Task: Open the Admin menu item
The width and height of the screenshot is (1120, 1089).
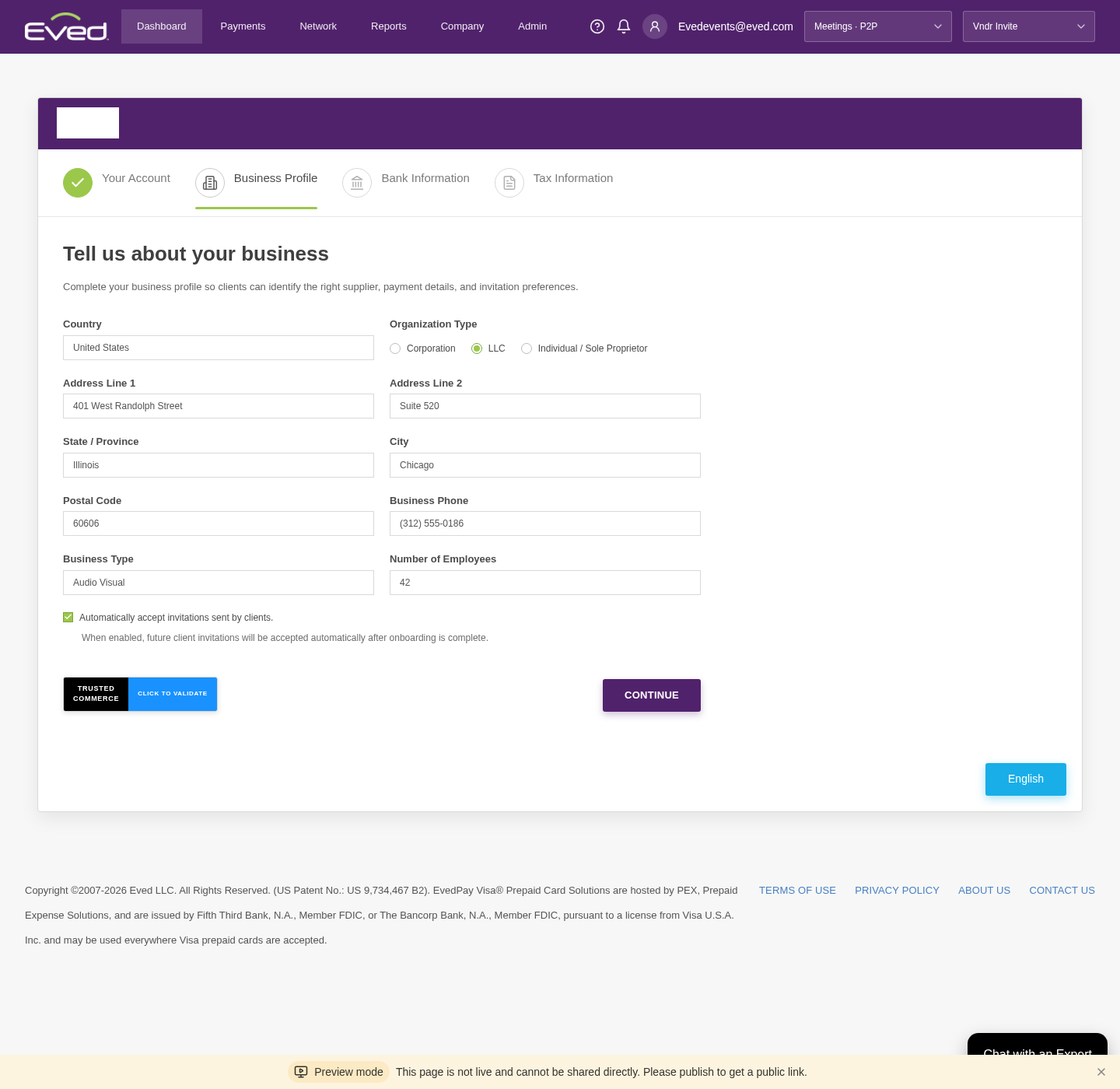Action: pyautogui.click(x=533, y=26)
